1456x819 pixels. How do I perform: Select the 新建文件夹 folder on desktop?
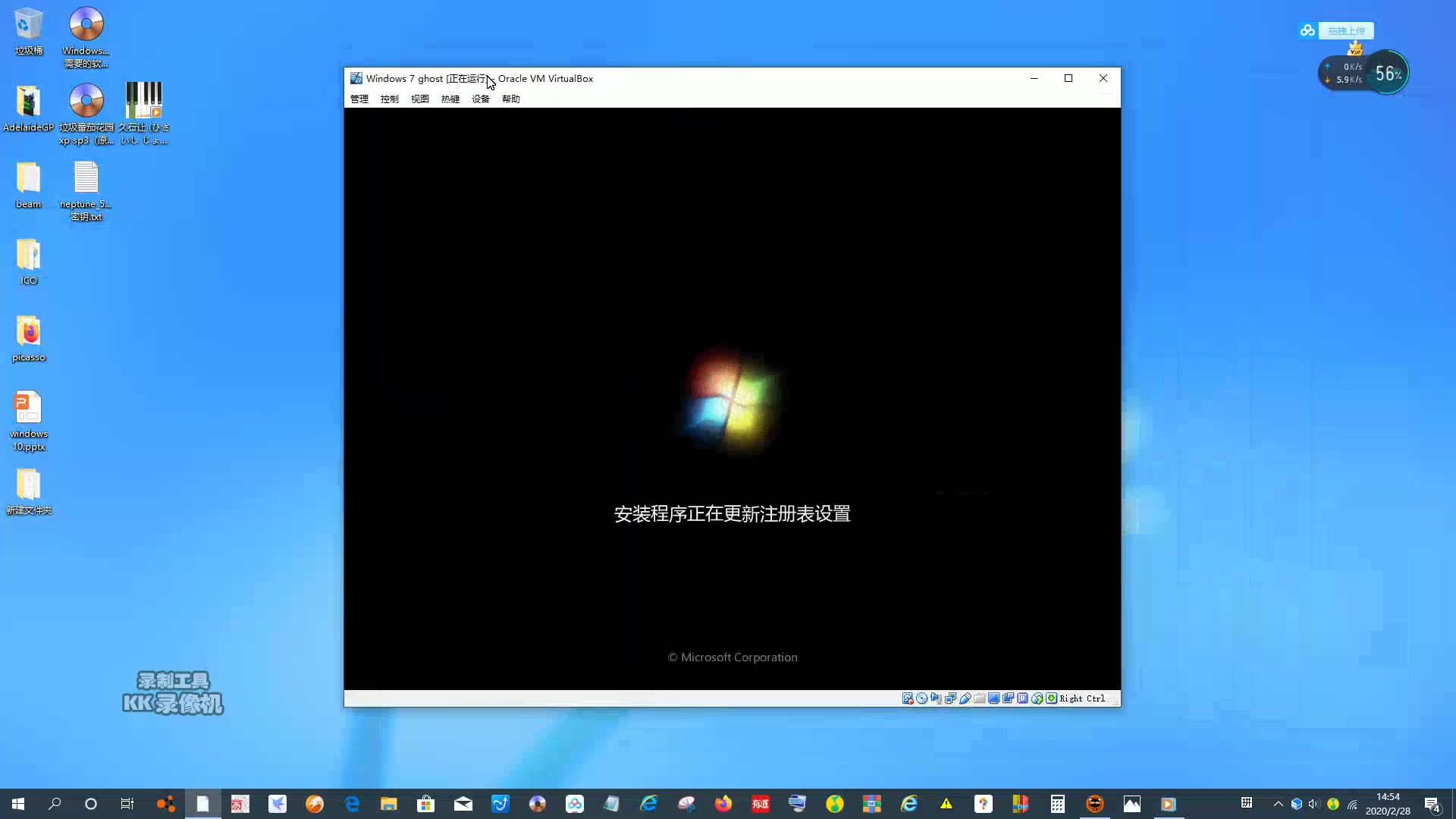pyautogui.click(x=29, y=491)
